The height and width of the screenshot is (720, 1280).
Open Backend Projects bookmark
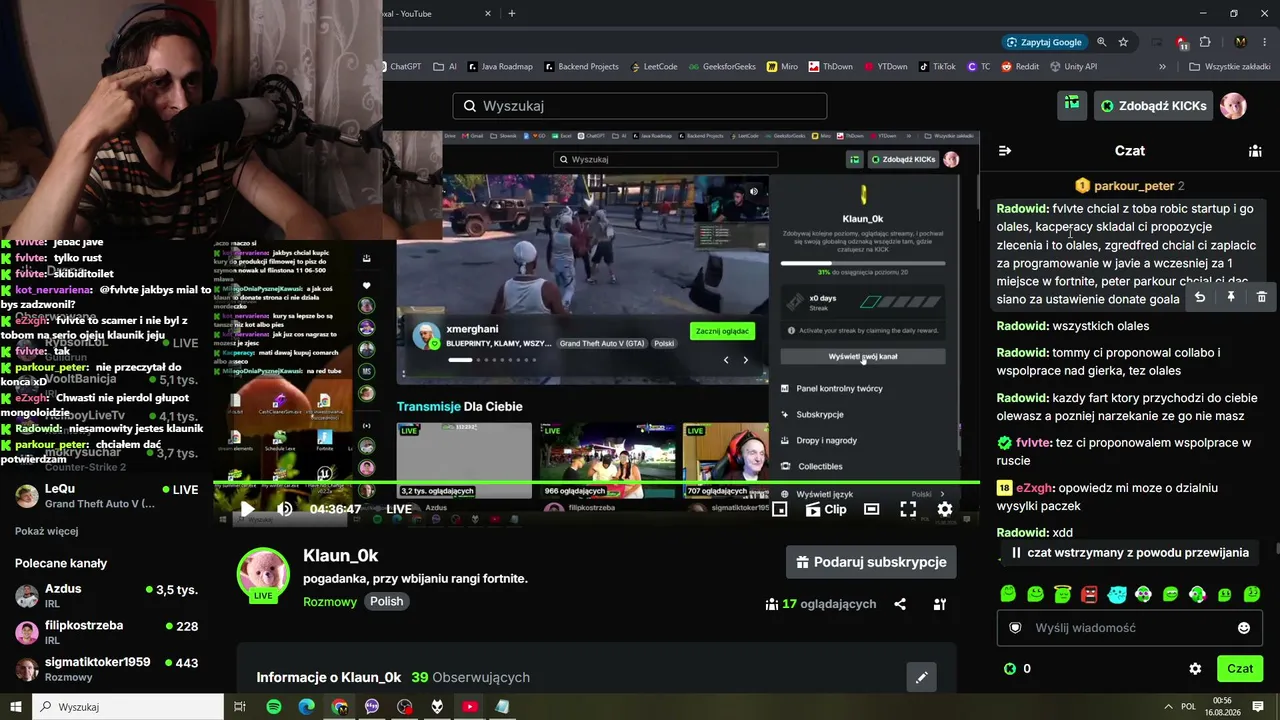click(582, 67)
